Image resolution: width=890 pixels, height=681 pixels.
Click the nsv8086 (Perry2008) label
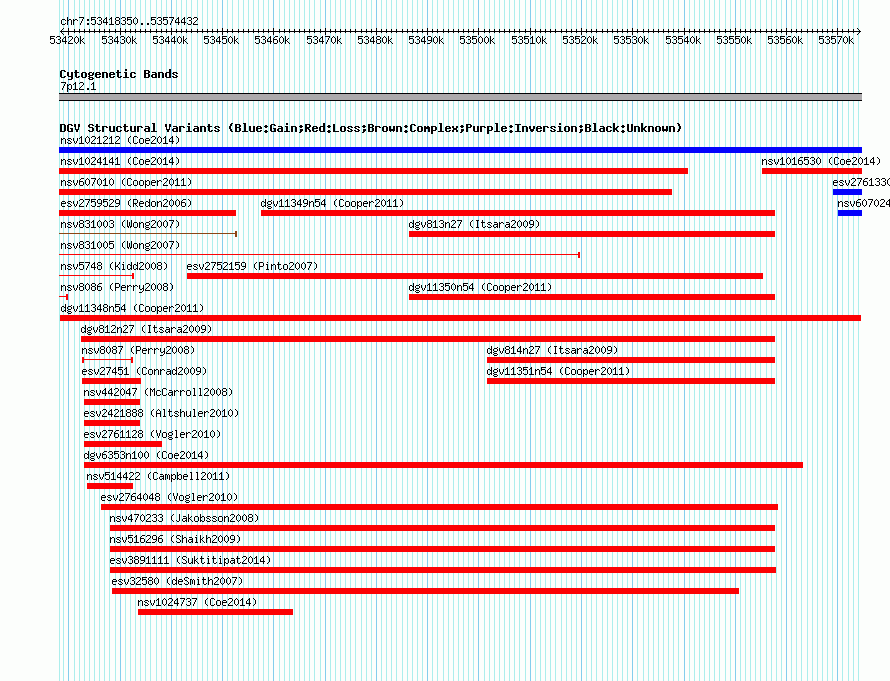click(x=117, y=287)
